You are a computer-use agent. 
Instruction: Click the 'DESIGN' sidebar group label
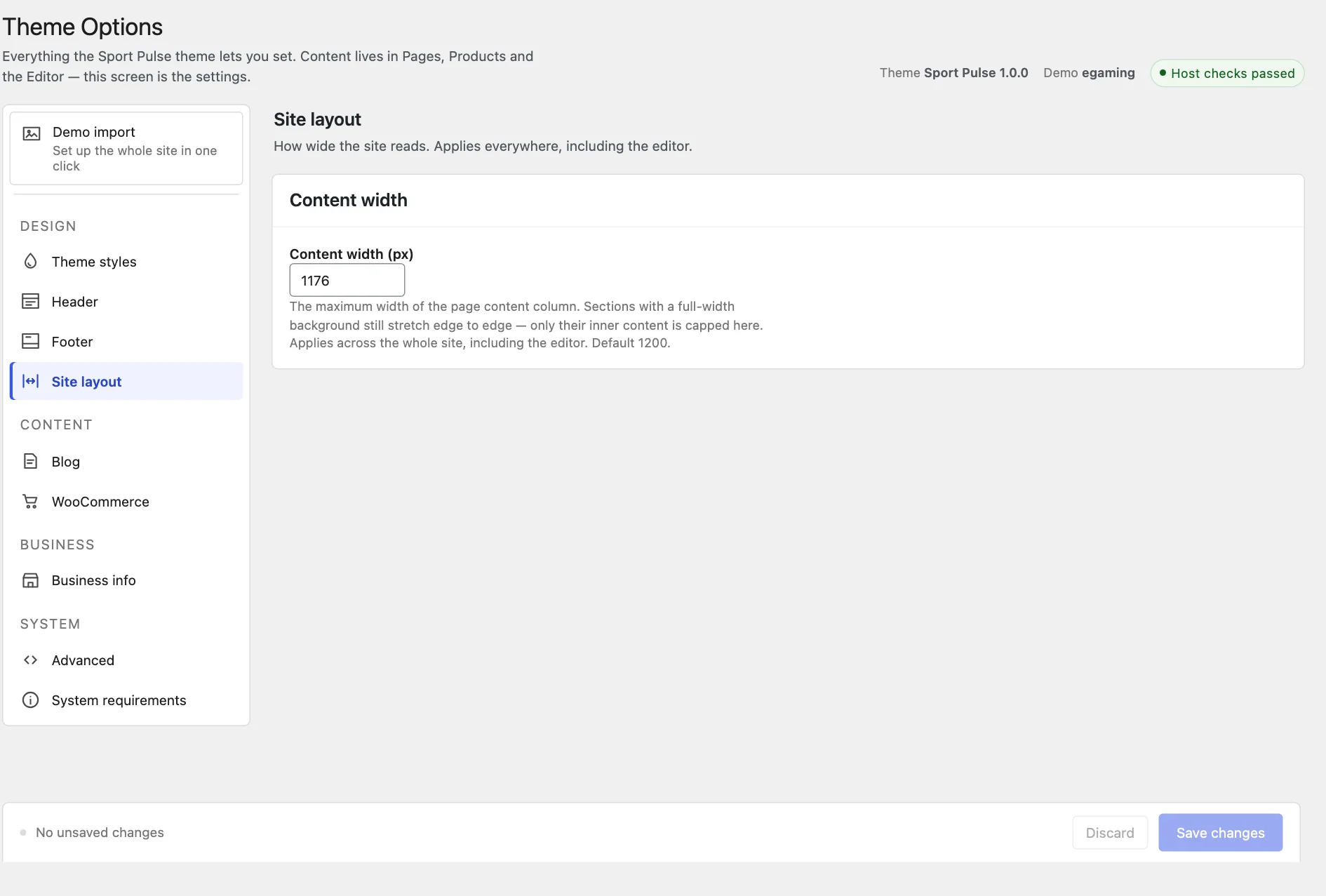click(48, 227)
